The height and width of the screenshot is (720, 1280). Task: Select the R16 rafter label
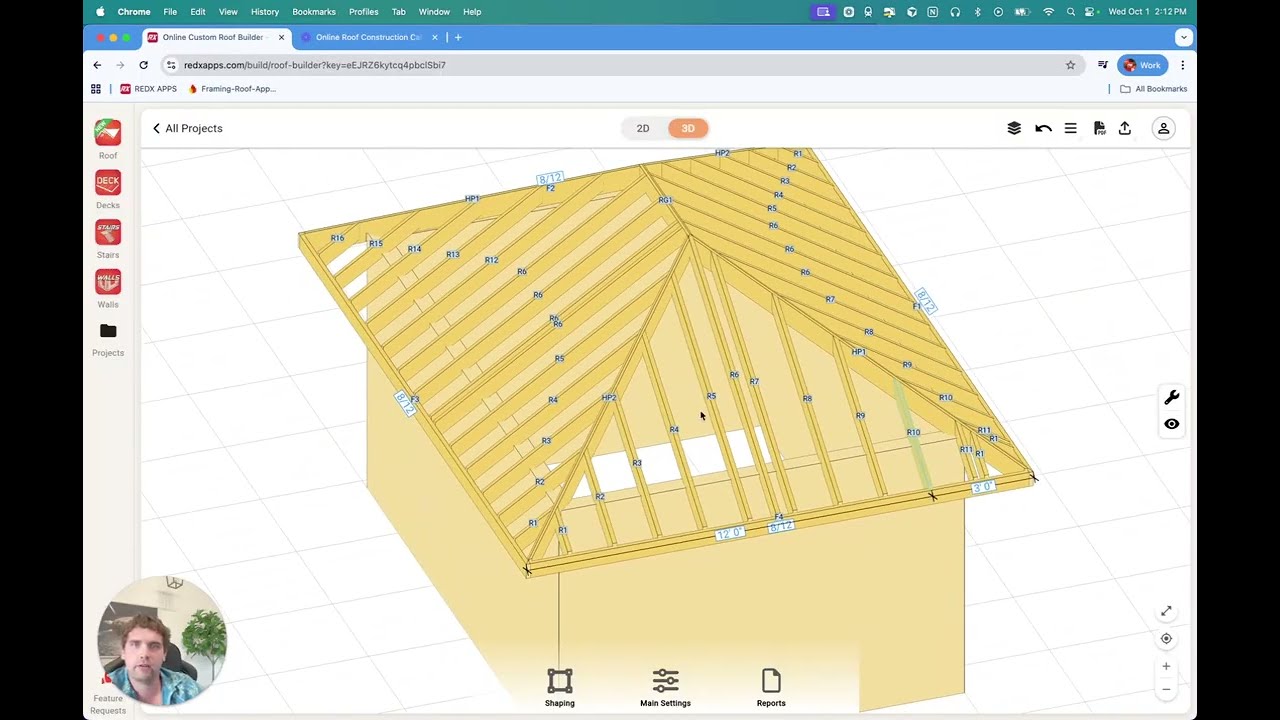coord(337,238)
